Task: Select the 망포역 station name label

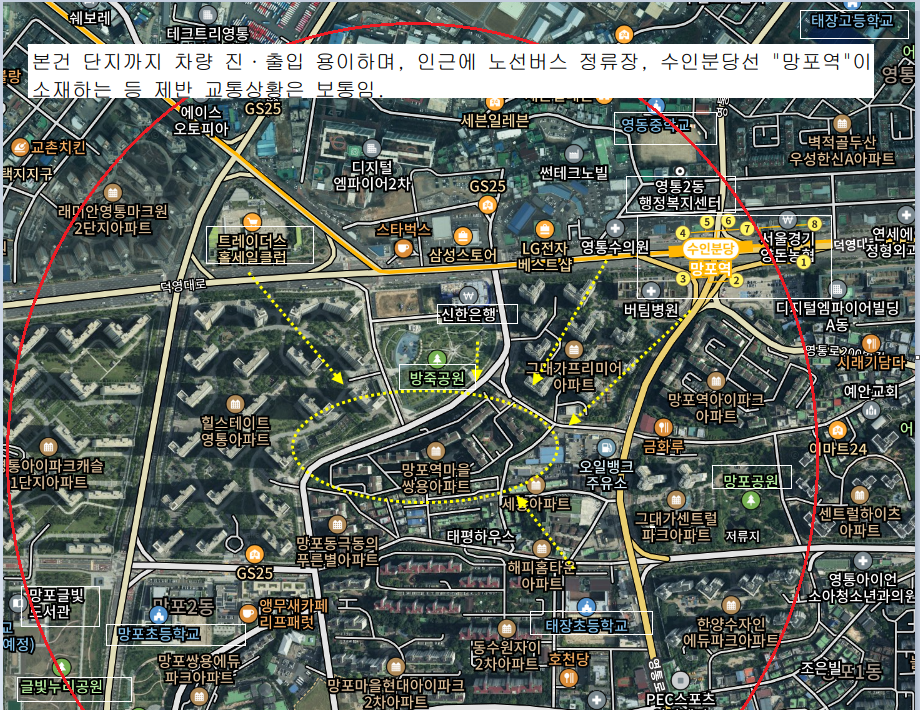Action: pyautogui.click(x=711, y=269)
